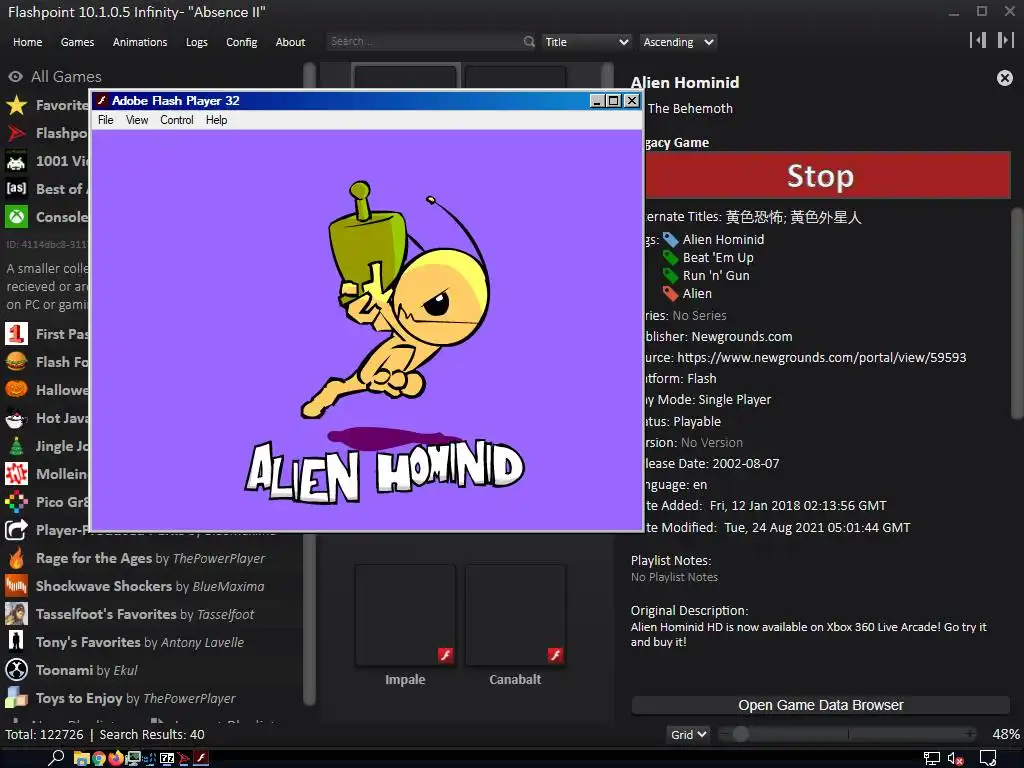Open Firefox from the taskbar
This screenshot has height=768, width=1024.
coord(116,758)
